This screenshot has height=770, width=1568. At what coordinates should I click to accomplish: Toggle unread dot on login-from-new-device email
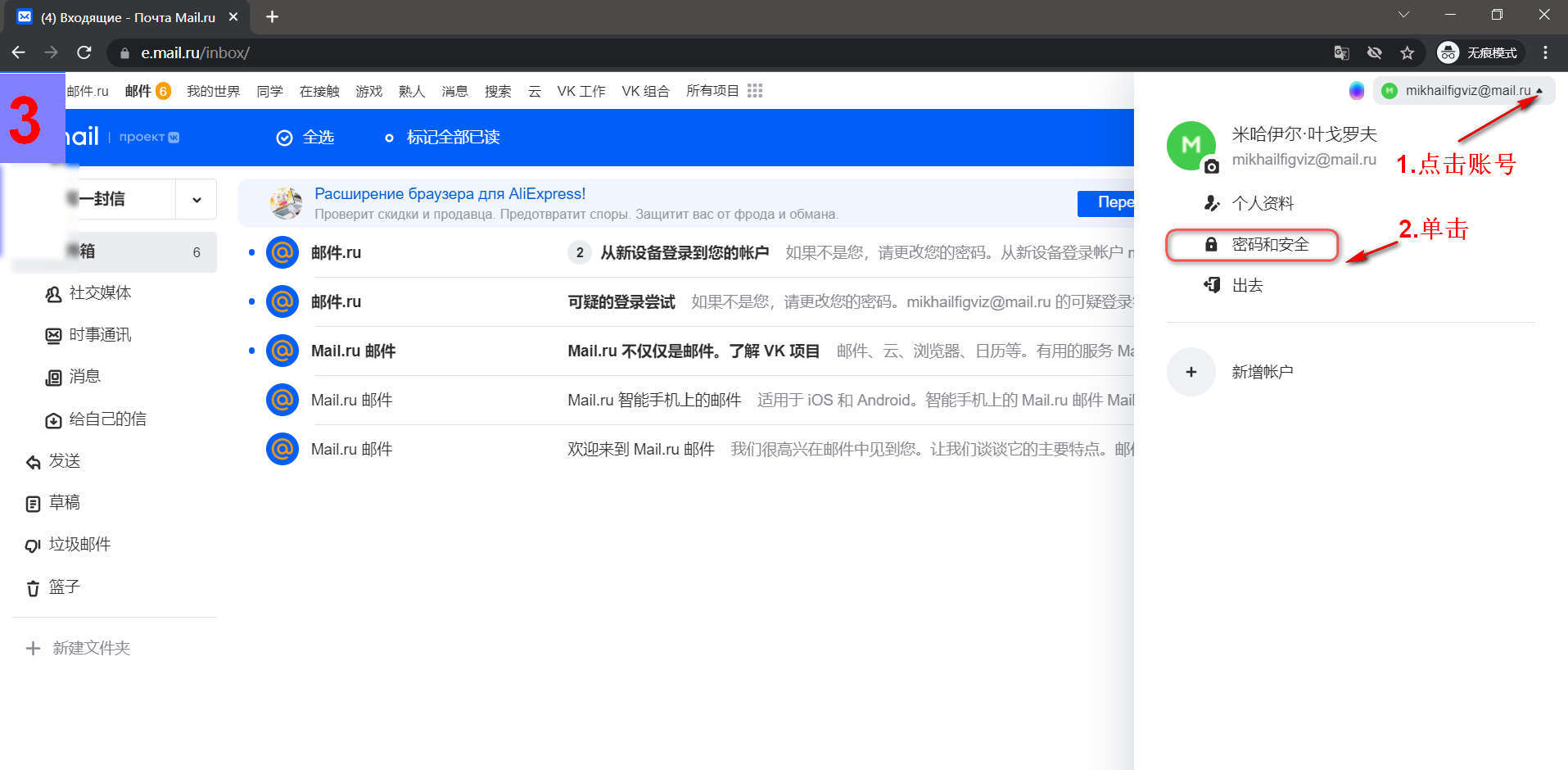click(251, 252)
